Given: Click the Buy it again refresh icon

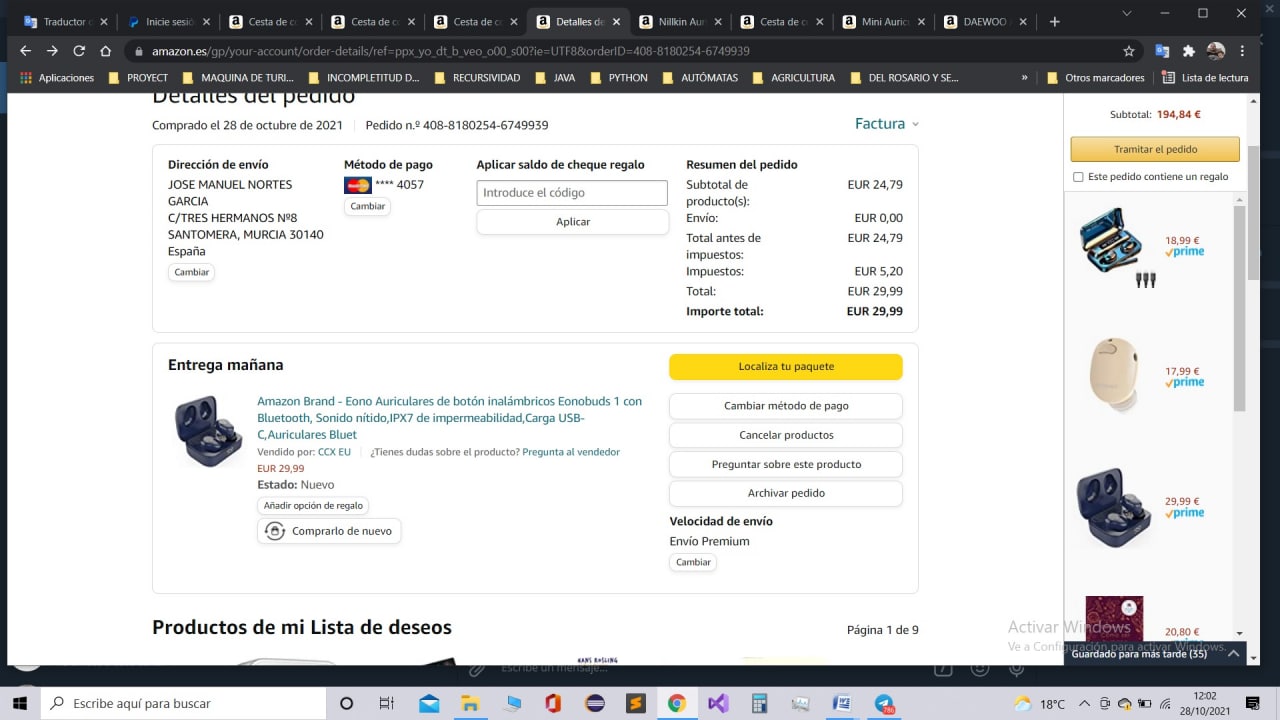Looking at the screenshot, I should point(275,531).
